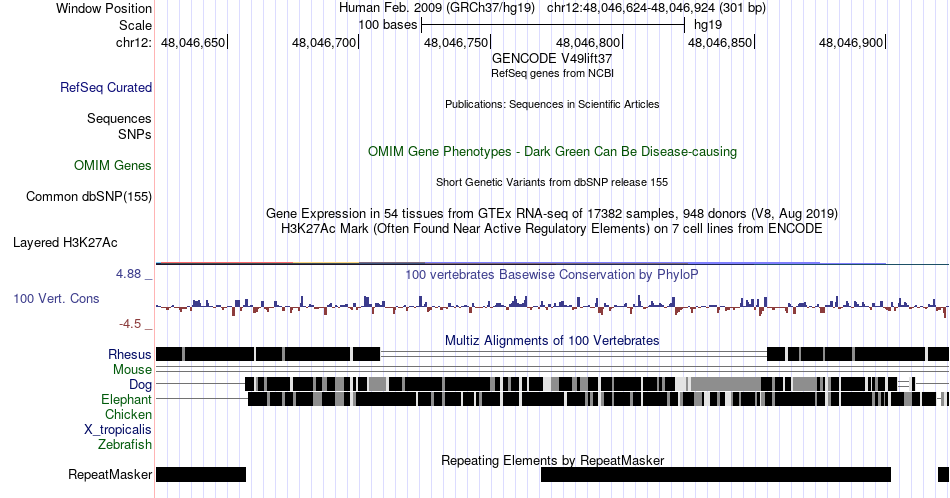Click the 4.88 PhyloP upper limit

(128, 274)
